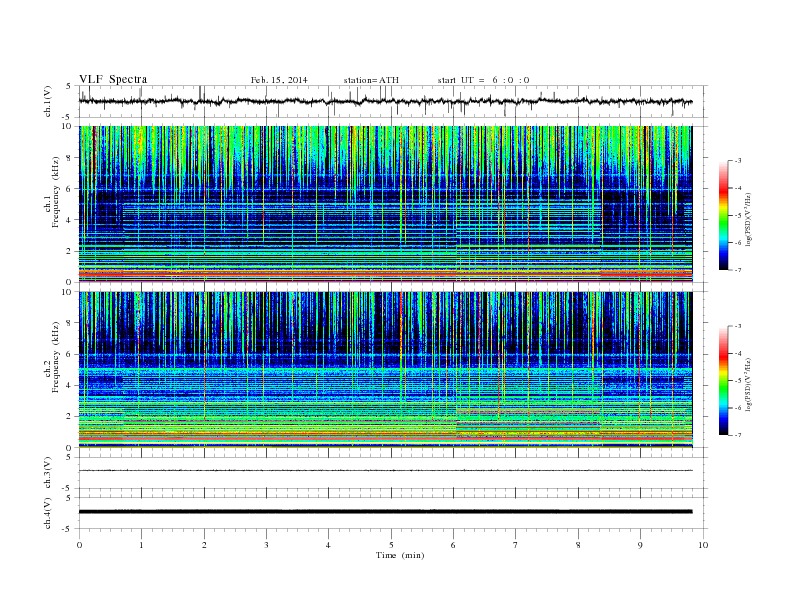This screenshot has width=792, height=612.
Task: Click the ch.2 spectrogram color bar
Action: coord(723,380)
